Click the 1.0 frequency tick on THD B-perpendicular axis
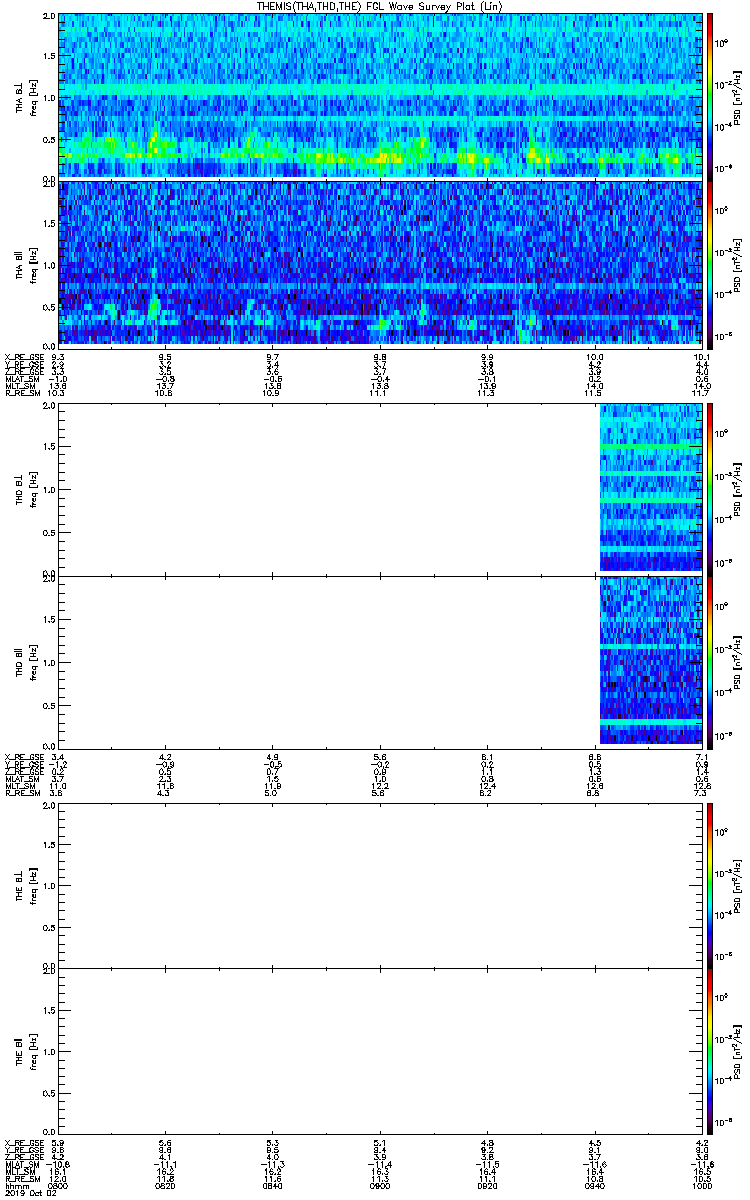This screenshot has height=1200, width=750. tap(49, 489)
